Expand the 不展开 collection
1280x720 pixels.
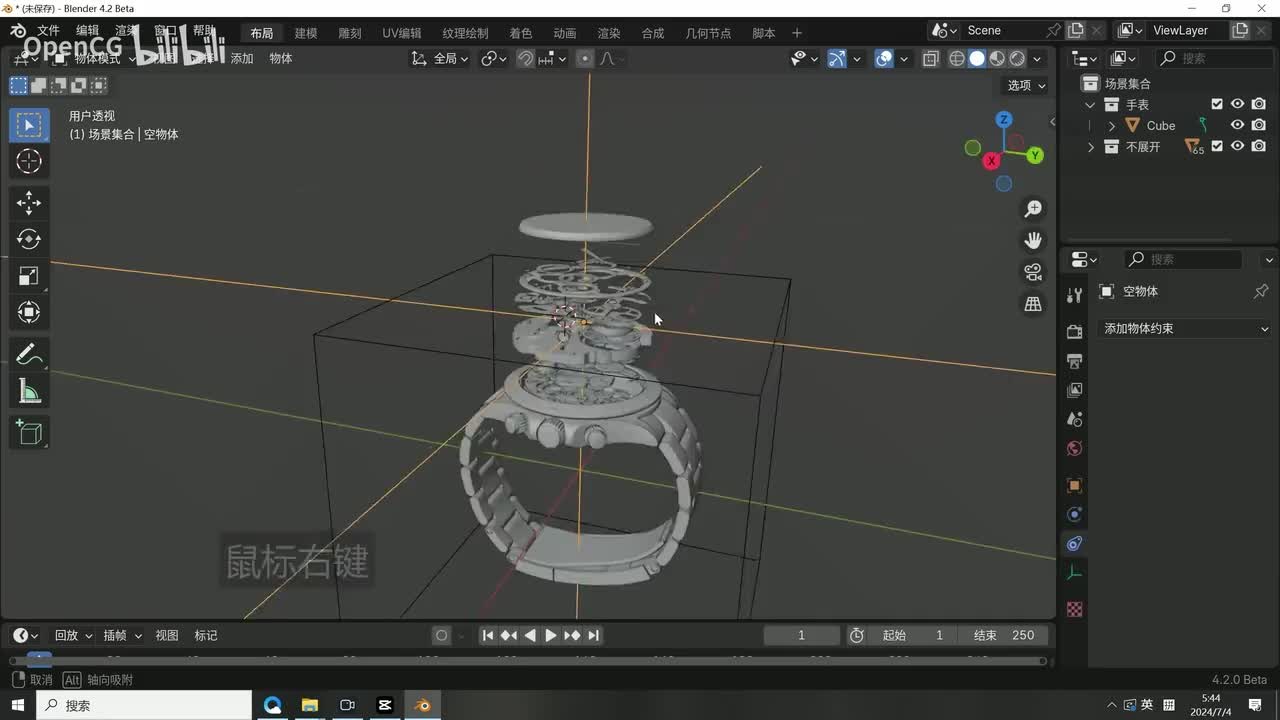pos(1091,146)
